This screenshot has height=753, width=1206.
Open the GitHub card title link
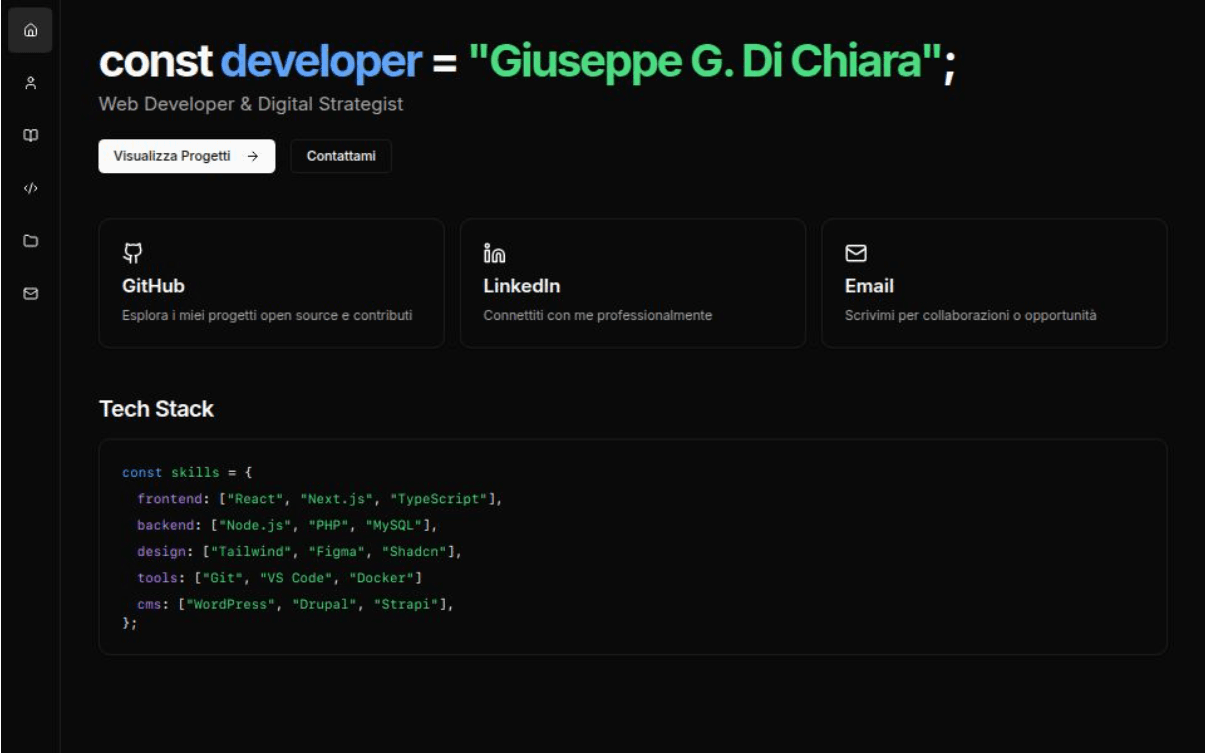pyautogui.click(x=153, y=286)
